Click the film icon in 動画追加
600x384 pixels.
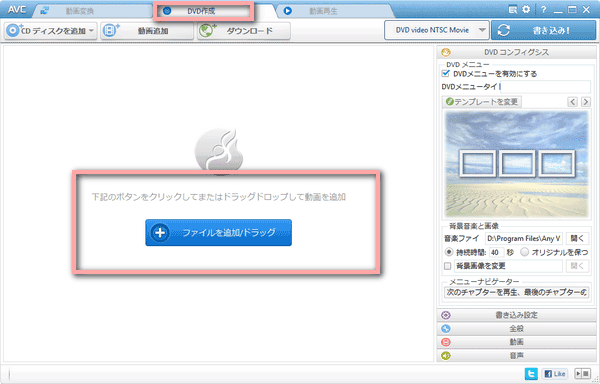pos(111,30)
